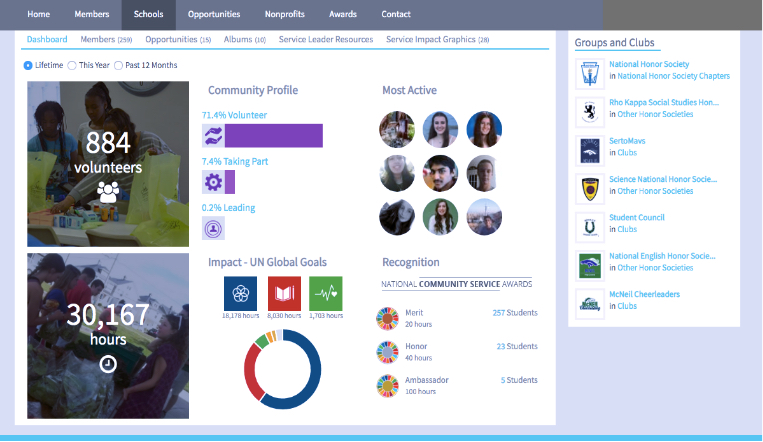The width and height of the screenshot is (763, 442).
Task: Open first Most Active member avatar
Action: pyautogui.click(x=397, y=129)
